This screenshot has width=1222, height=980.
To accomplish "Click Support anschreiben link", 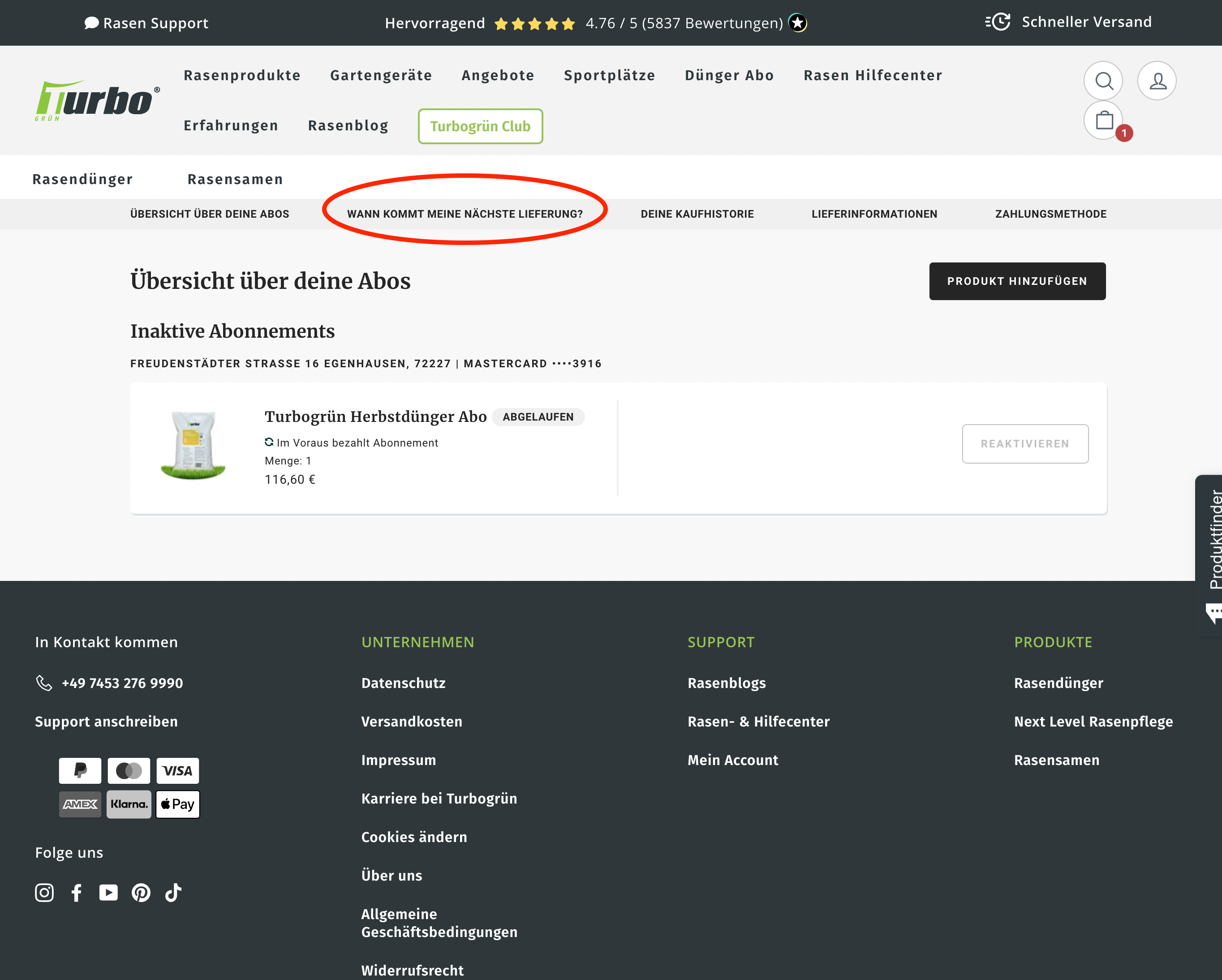I will click(106, 722).
